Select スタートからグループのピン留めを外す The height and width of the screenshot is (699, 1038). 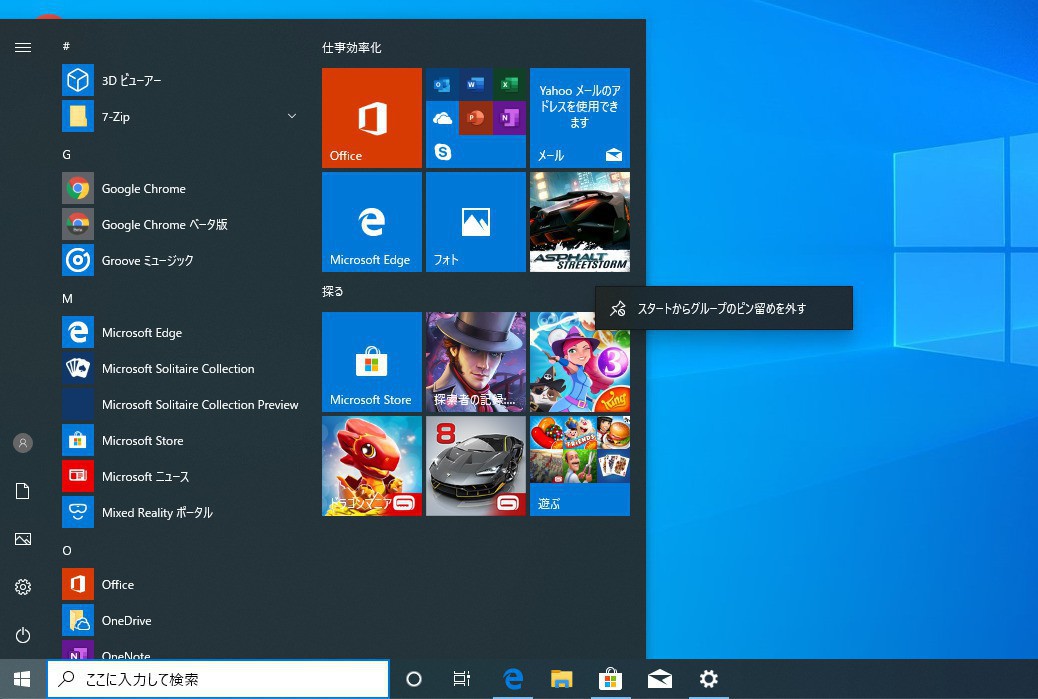[723, 308]
